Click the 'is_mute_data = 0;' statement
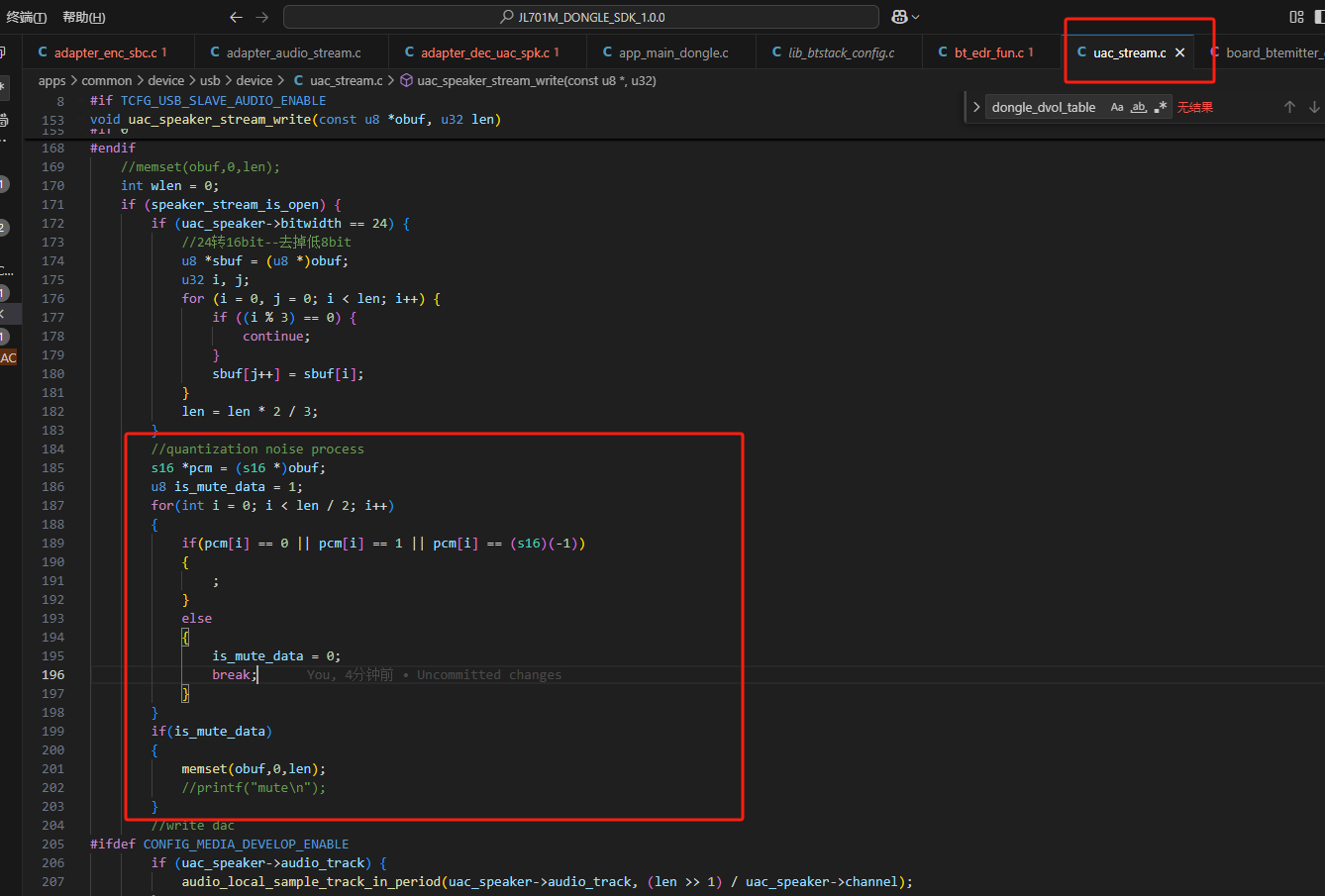The image size is (1325, 896). point(276,655)
